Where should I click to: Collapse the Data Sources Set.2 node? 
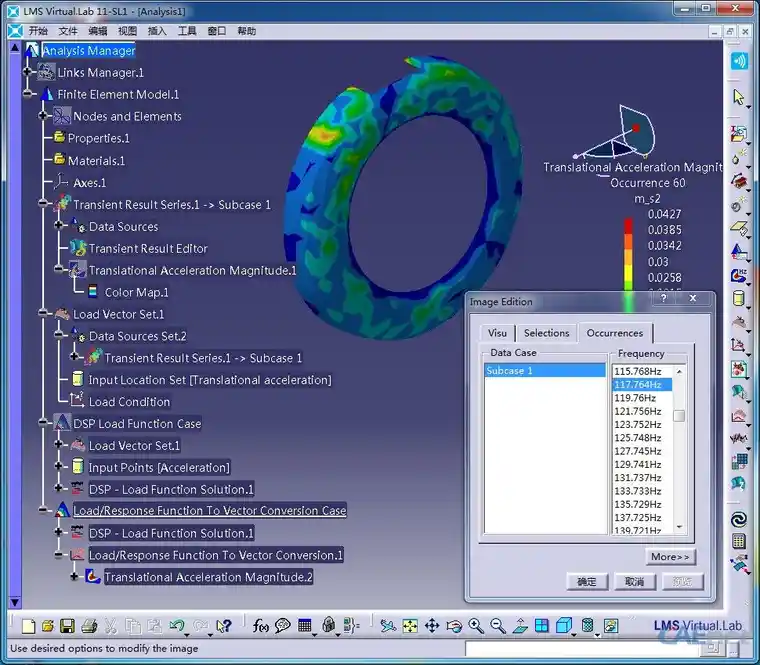pos(59,335)
